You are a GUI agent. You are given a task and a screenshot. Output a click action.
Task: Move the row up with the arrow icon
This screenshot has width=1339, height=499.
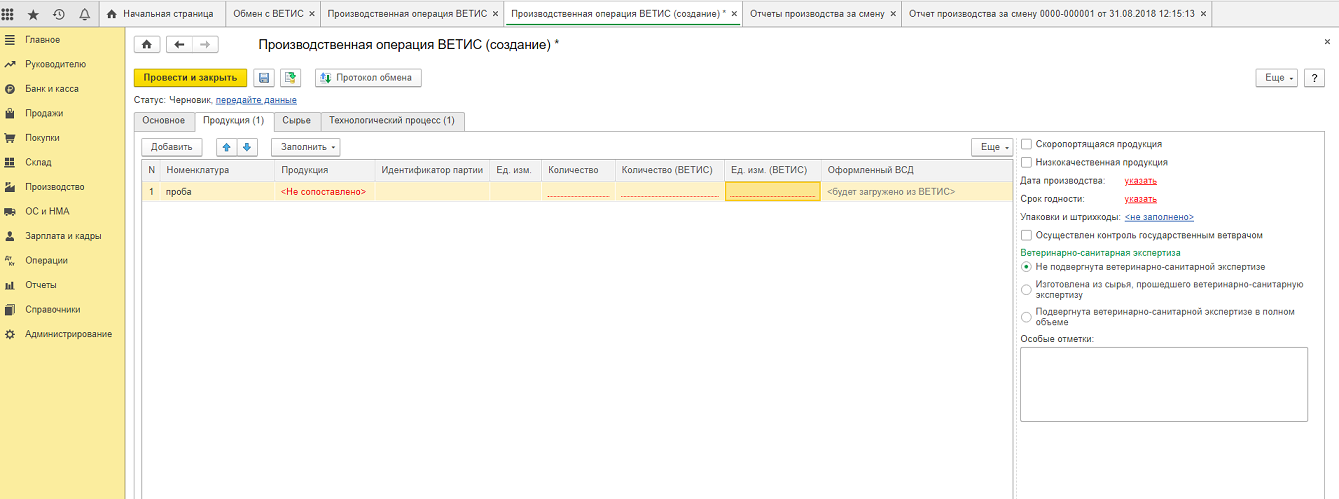pos(227,147)
